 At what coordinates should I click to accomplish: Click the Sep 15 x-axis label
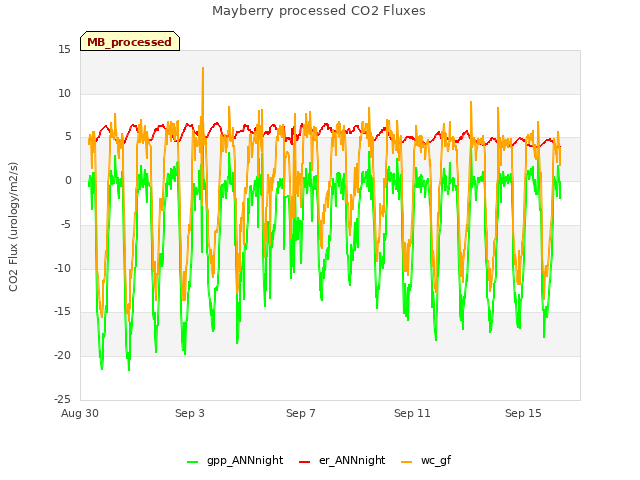point(523,413)
